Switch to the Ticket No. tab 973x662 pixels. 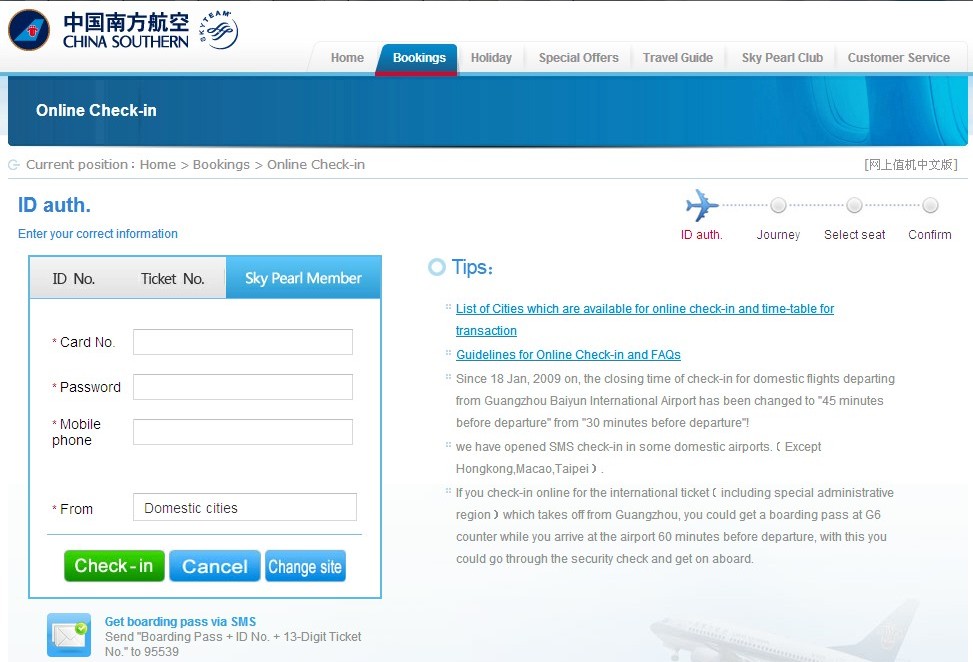[172, 279]
